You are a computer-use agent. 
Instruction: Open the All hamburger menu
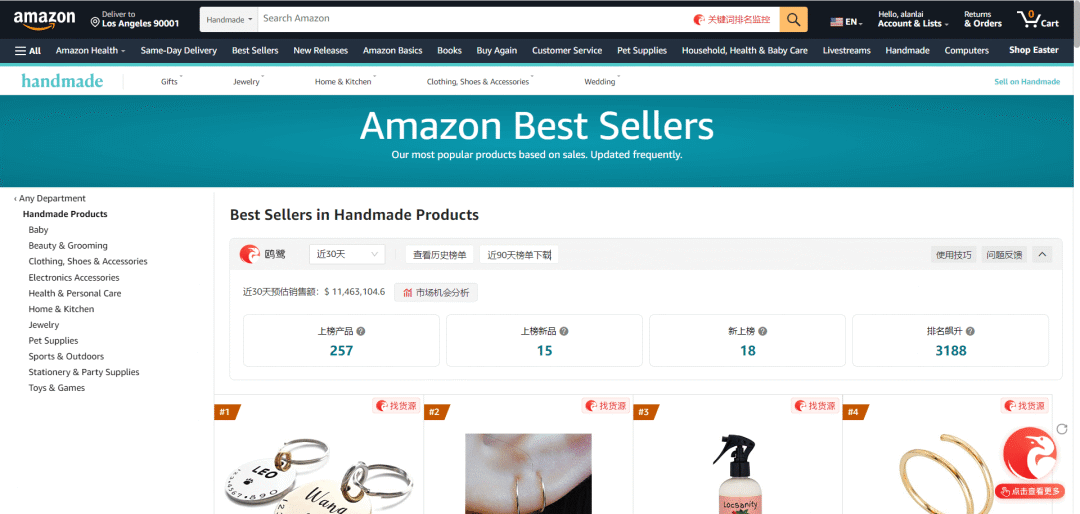point(28,50)
